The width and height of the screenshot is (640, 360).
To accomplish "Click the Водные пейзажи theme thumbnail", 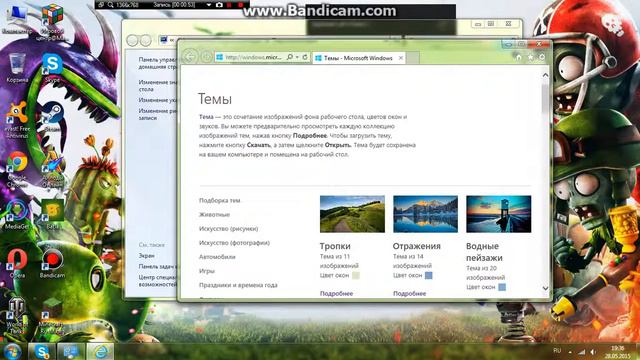I will pyautogui.click(x=499, y=214).
